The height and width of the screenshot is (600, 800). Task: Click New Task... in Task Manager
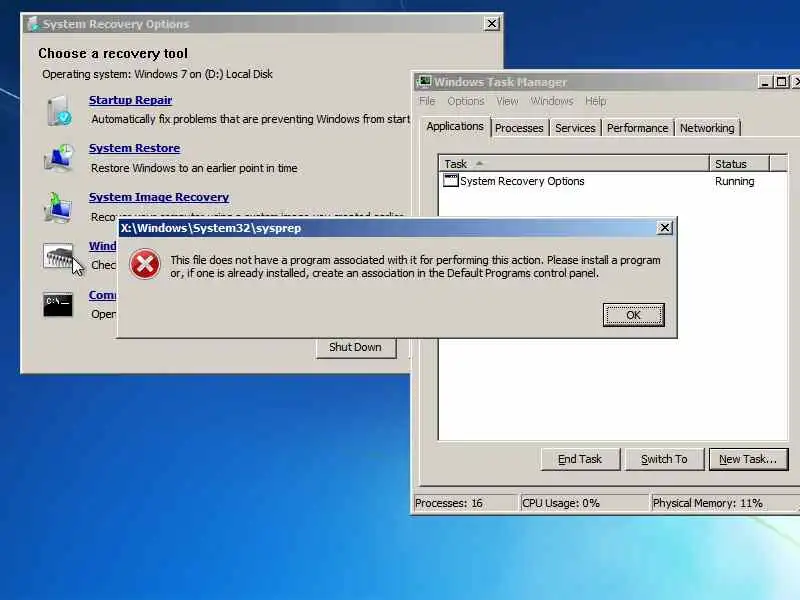748,459
